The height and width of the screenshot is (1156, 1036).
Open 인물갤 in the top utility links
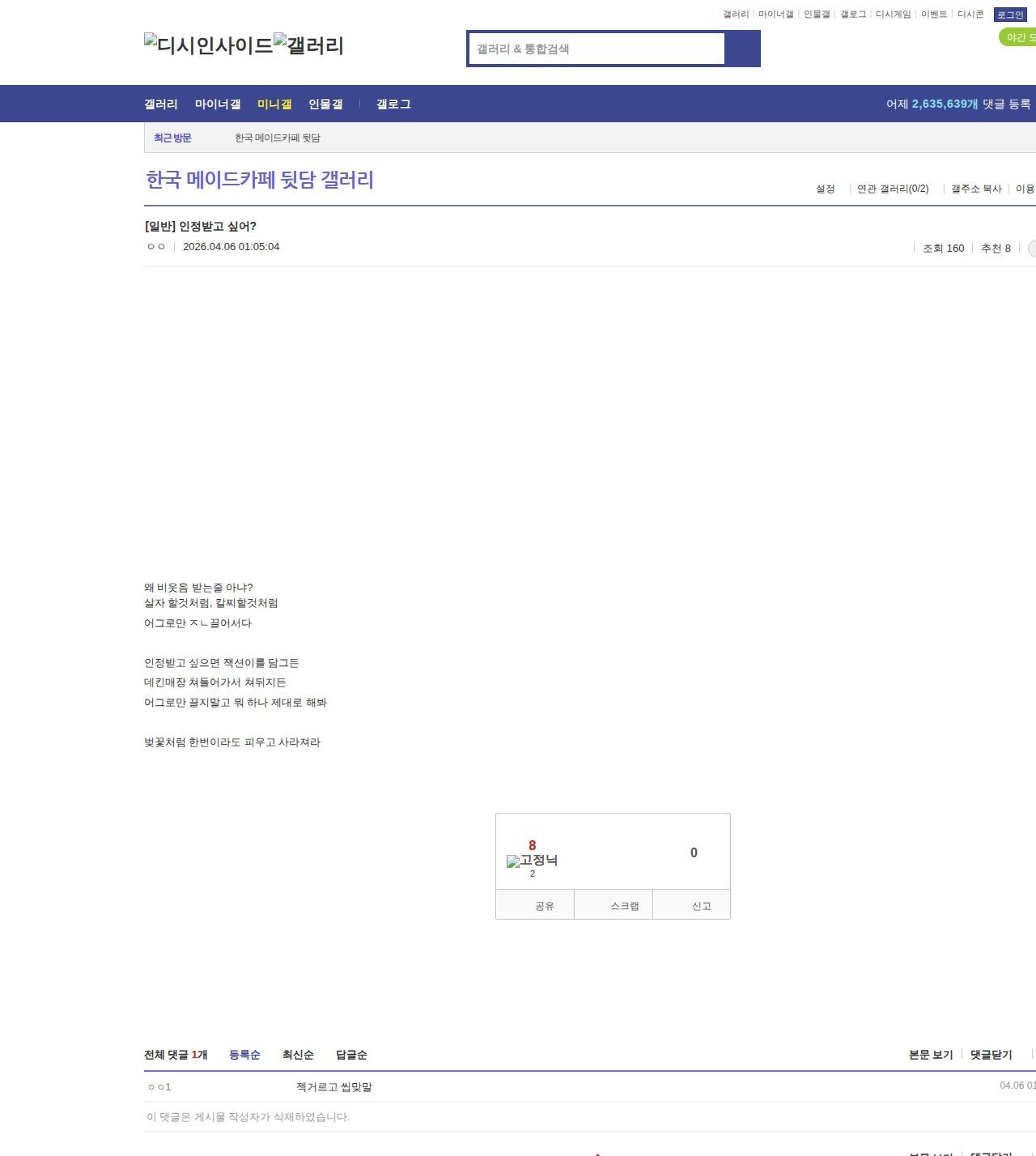(x=817, y=15)
